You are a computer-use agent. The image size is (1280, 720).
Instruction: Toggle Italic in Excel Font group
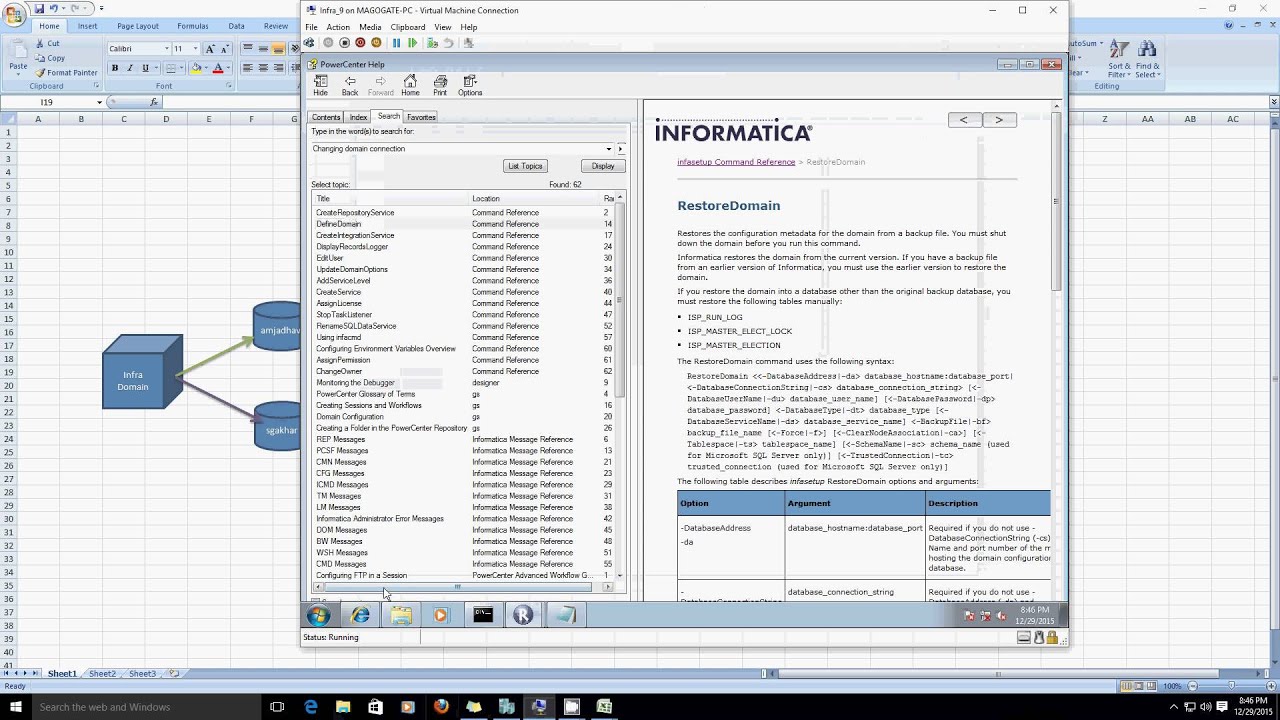130,68
